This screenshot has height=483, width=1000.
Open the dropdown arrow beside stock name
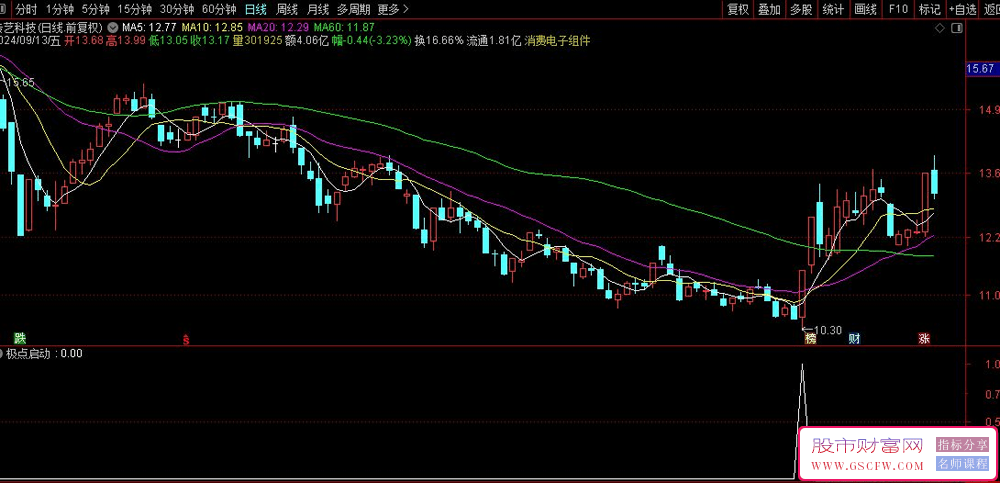point(113,27)
